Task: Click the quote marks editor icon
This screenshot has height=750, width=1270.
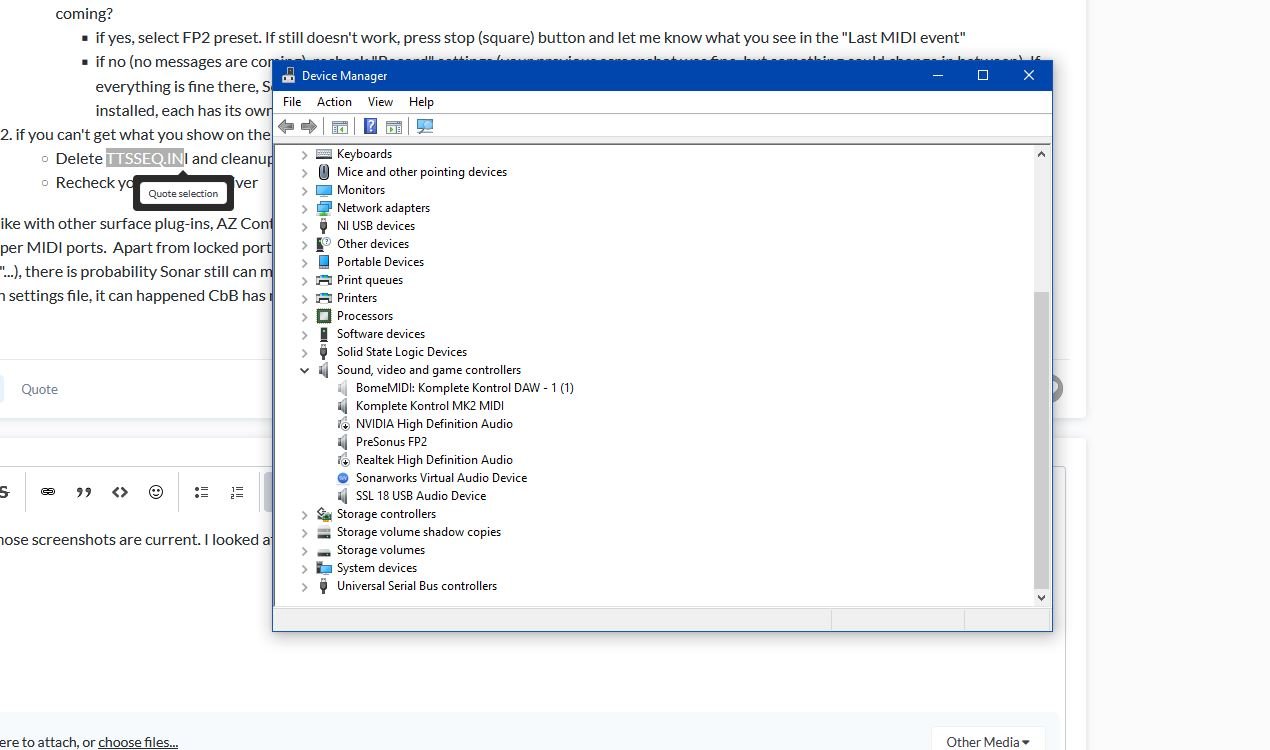Action: click(84, 492)
